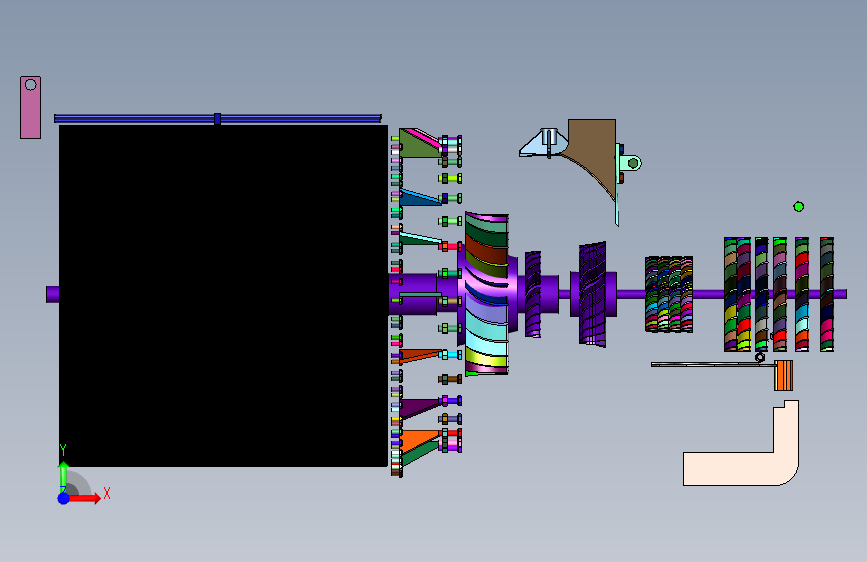The height and width of the screenshot is (562, 867).
Task: Select the pink plate with a hole
Action: coord(30,107)
